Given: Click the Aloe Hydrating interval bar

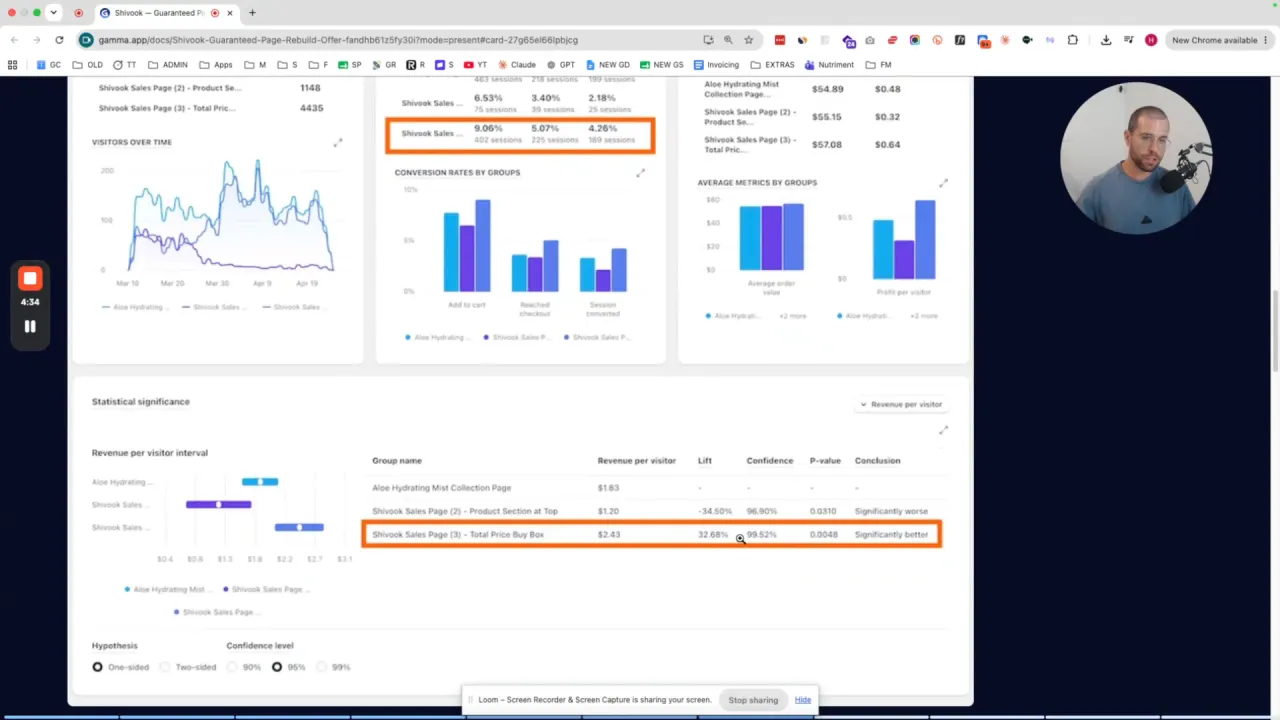Looking at the screenshot, I should click(x=260, y=482).
